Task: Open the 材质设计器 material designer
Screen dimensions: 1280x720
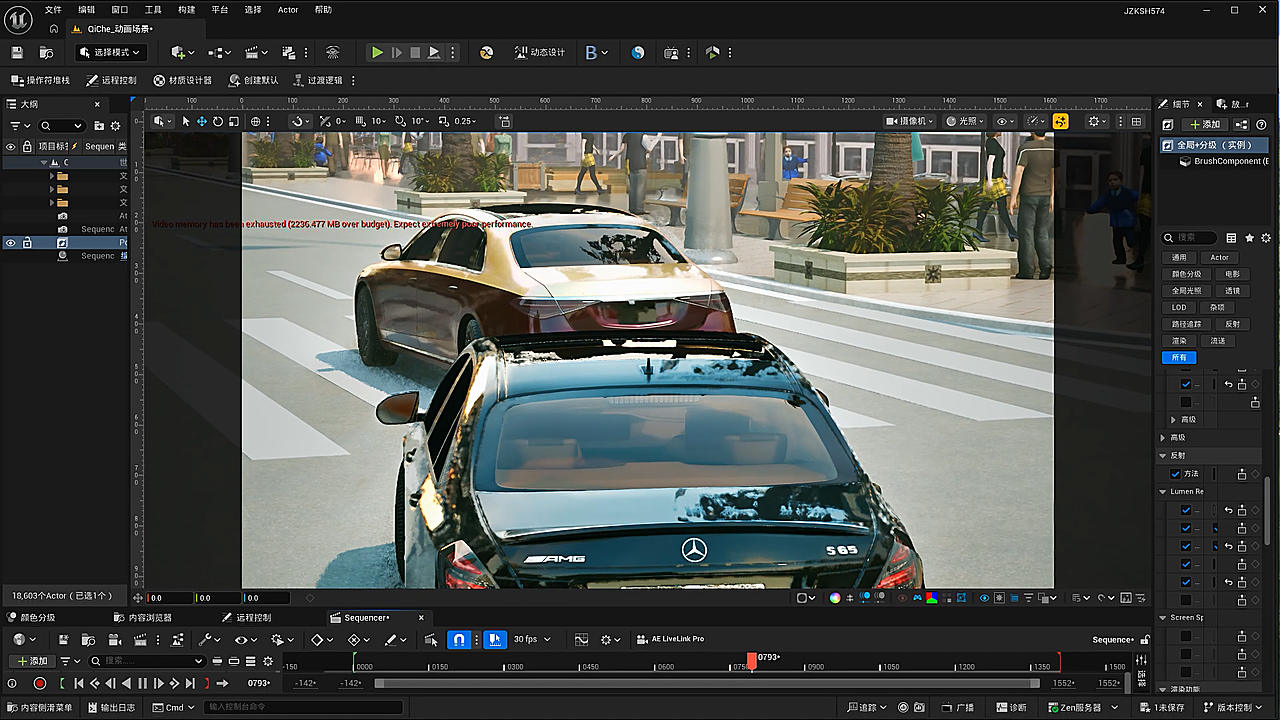Action: tap(183, 80)
